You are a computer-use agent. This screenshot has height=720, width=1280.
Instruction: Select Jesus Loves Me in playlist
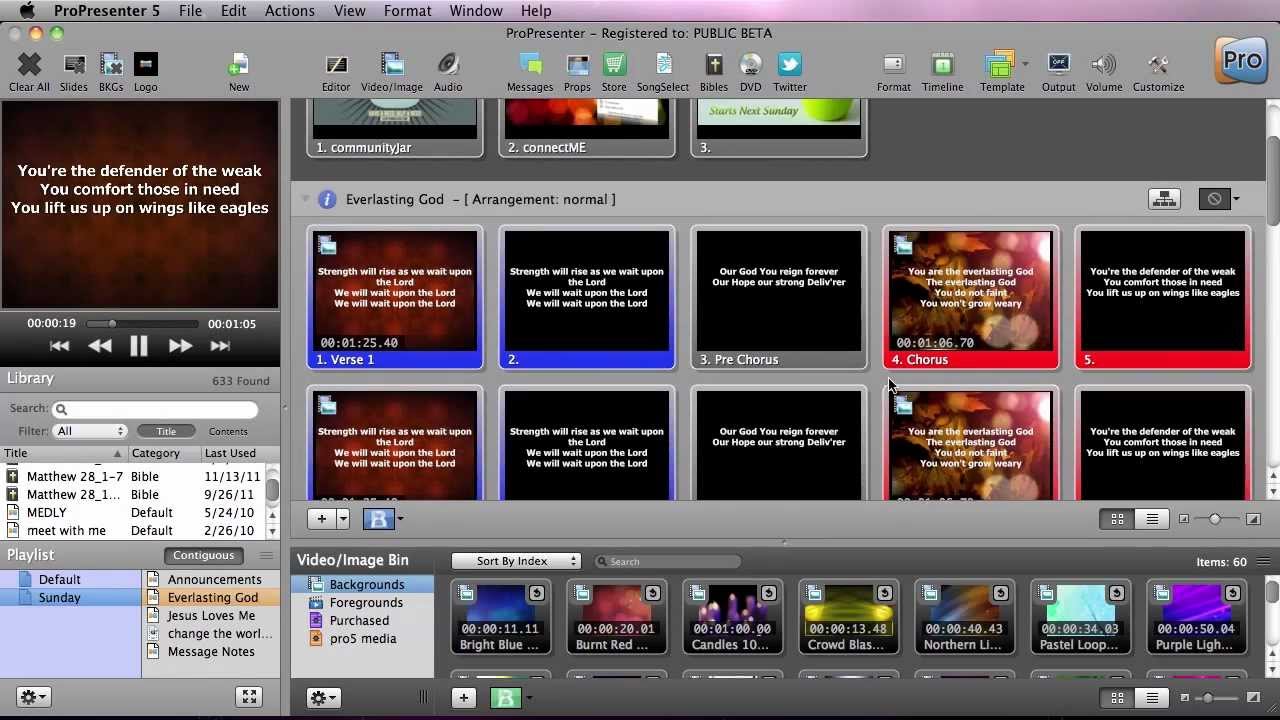tap(211, 616)
